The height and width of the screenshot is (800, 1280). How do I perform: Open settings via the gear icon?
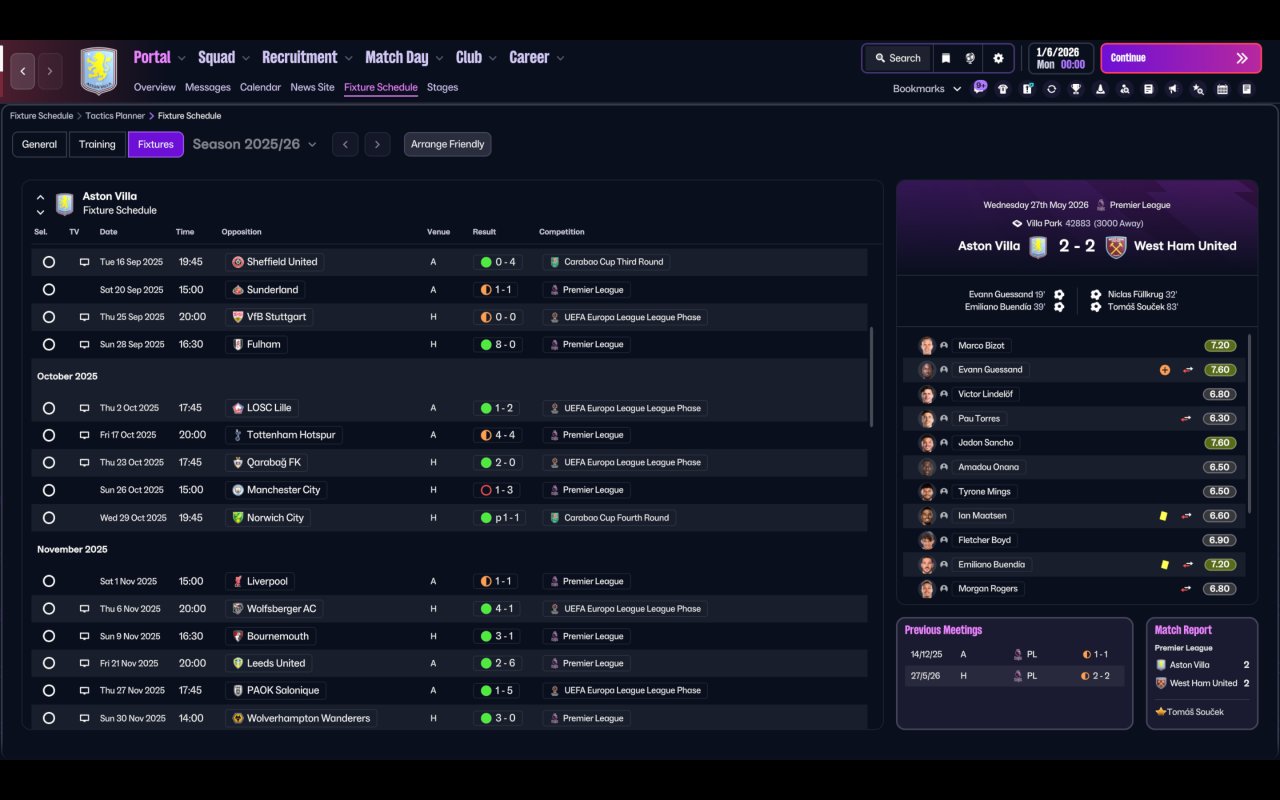[x=998, y=58]
